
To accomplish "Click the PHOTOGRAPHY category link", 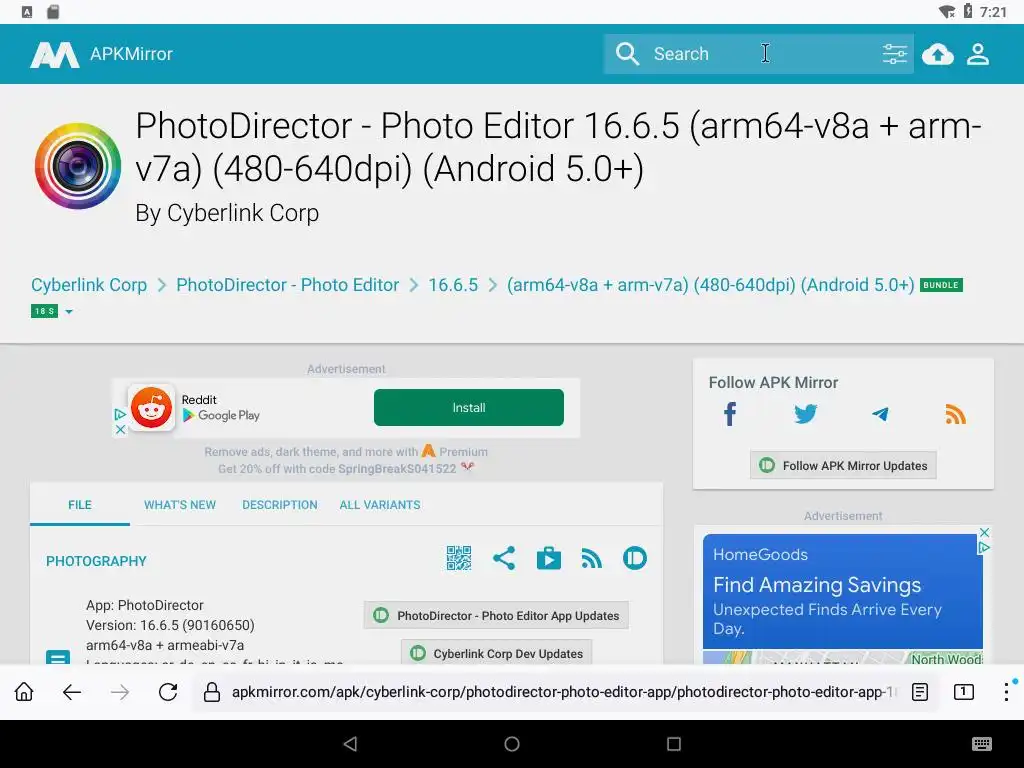I will coord(96,561).
